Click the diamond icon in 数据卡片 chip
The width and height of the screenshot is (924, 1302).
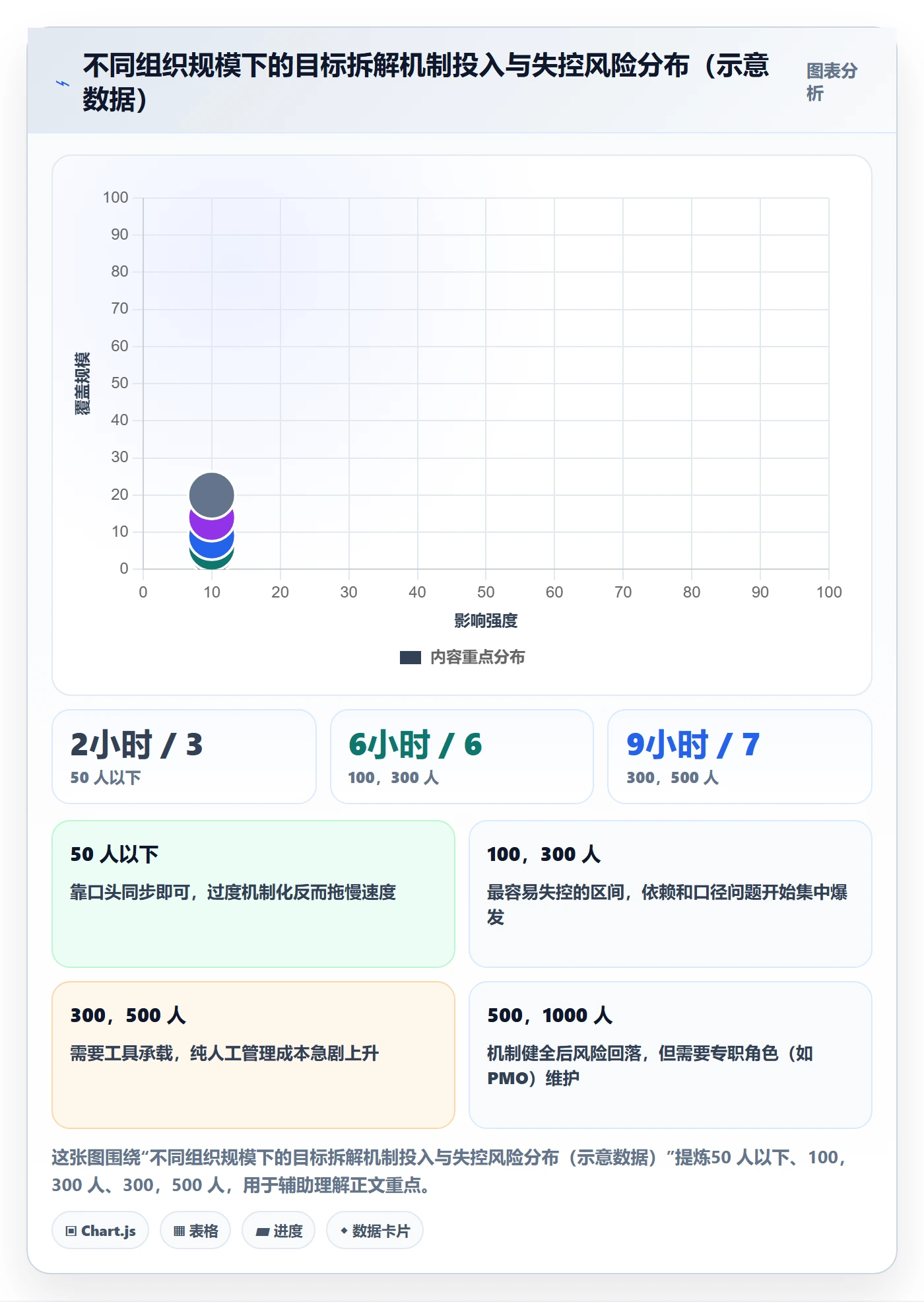click(x=344, y=1231)
